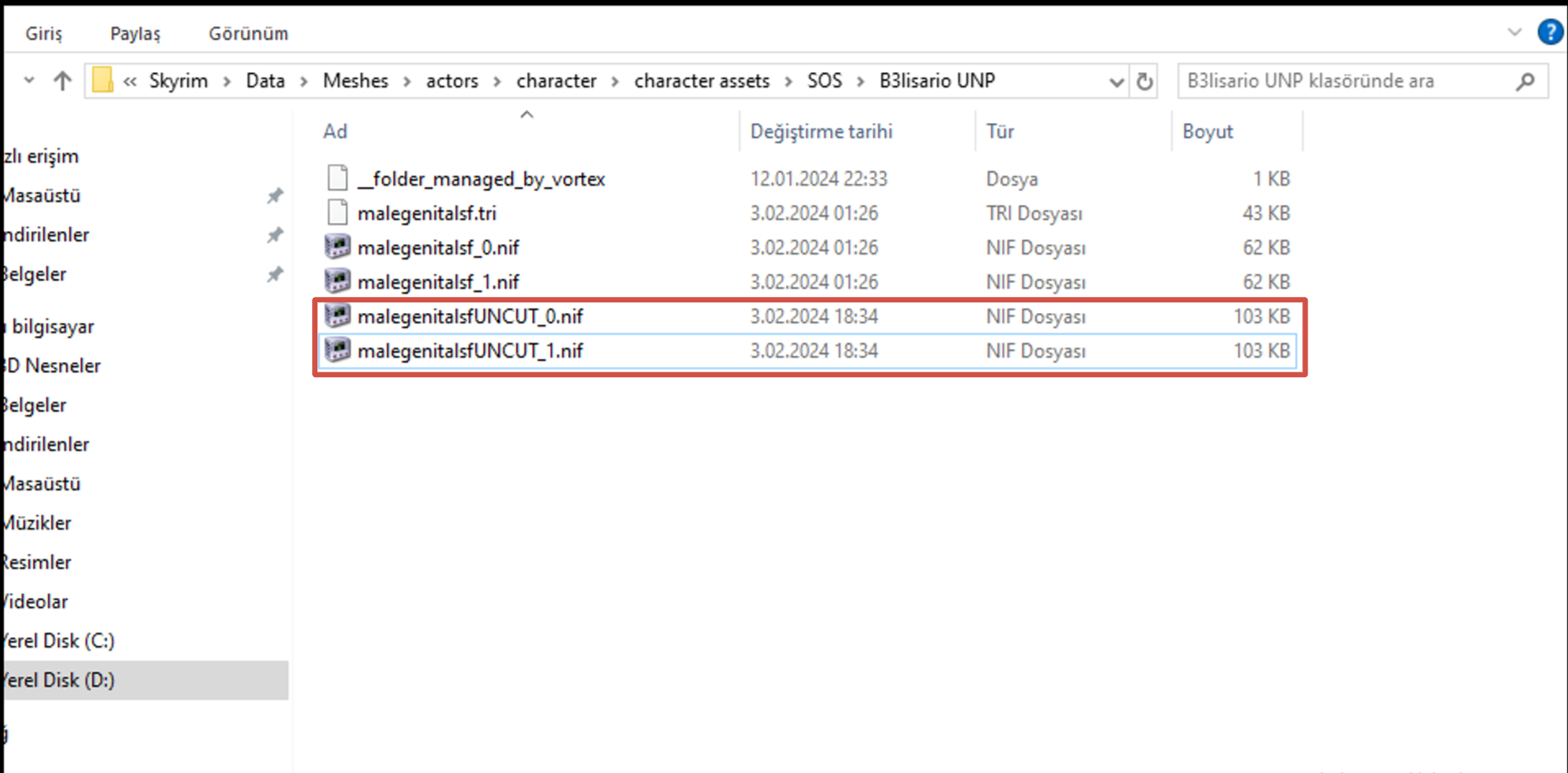Open the Giriş ribbon tab
The width and height of the screenshot is (1568, 773).
(44, 34)
